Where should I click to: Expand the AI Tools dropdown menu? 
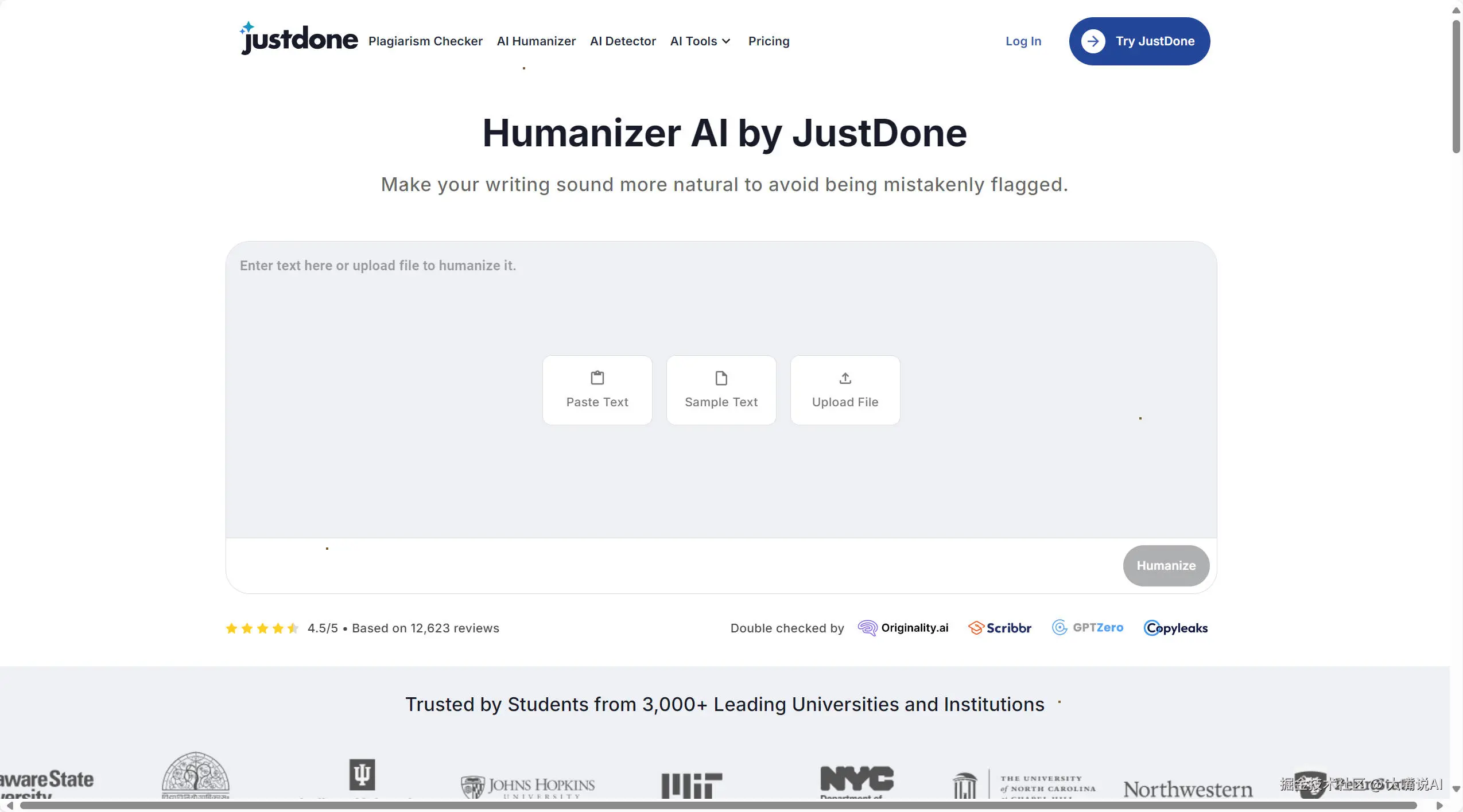click(x=700, y=41)
